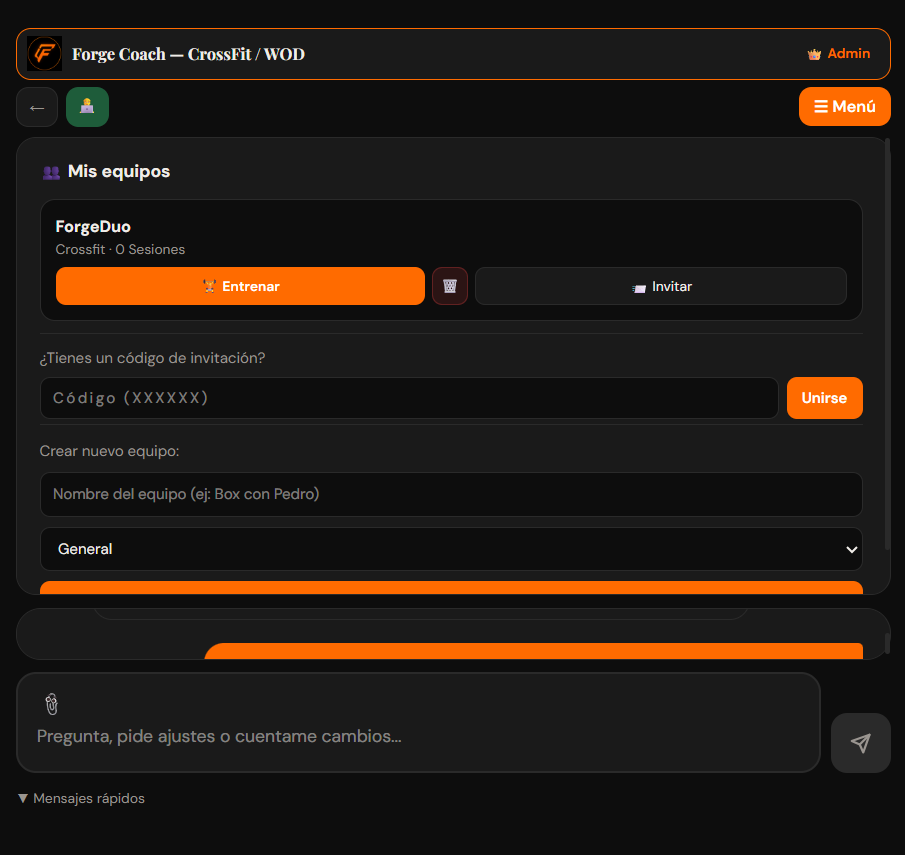Delete ForgeDuo team with trash icon
The height and width of the screenshot is (855, 905).
tap(450, 286)
